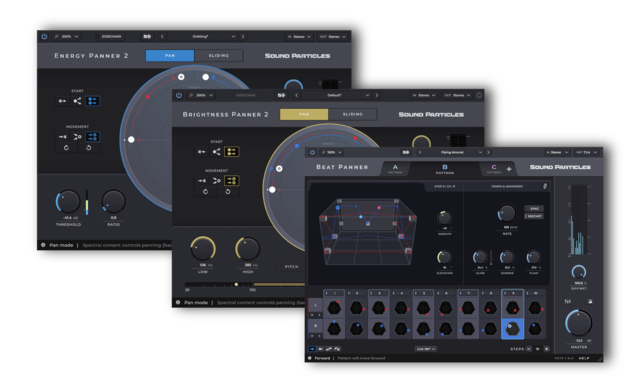This screenshot has height=377, width=640.
Task: Go to previous preset in Energy Panner
Action: (162, 36)
